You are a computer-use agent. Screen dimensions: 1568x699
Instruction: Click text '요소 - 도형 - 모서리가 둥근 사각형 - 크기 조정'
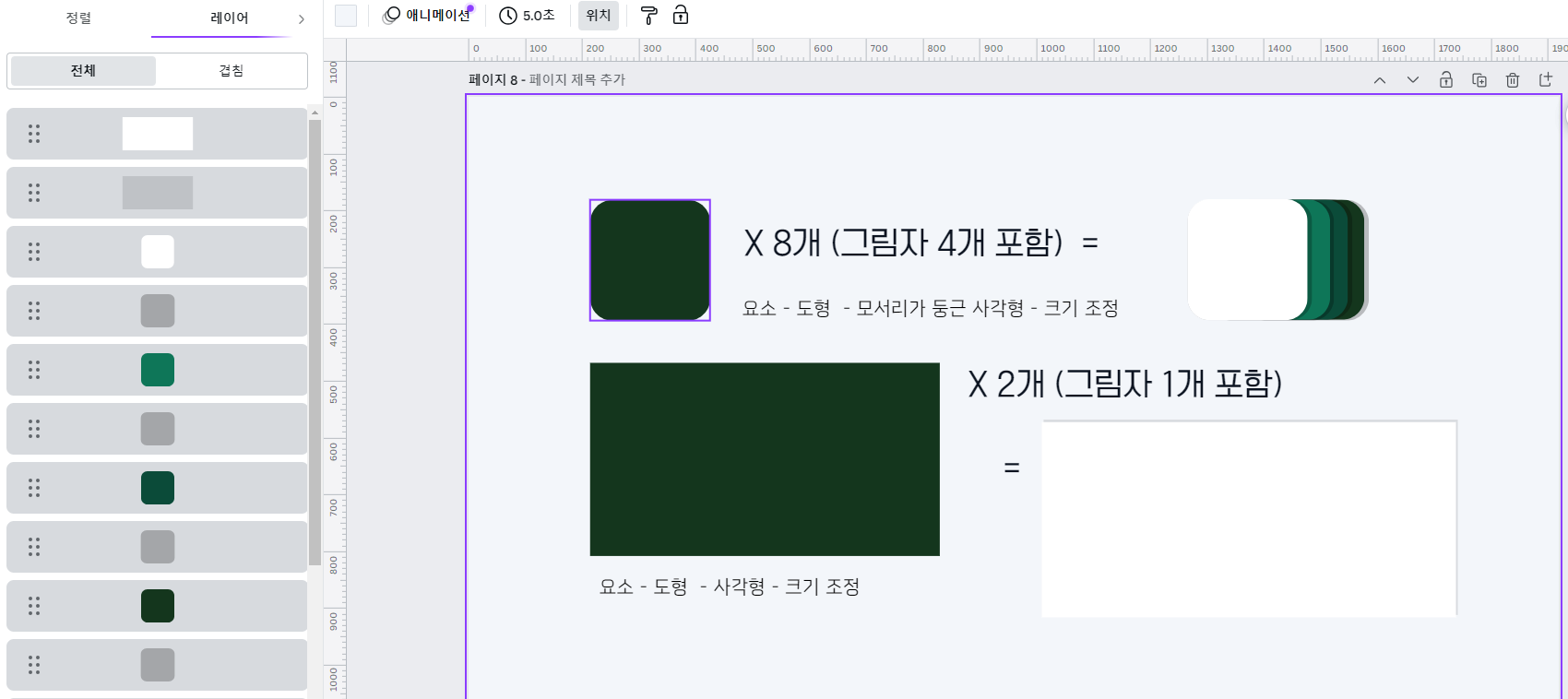pyautogui.click(x=931, y=308)
